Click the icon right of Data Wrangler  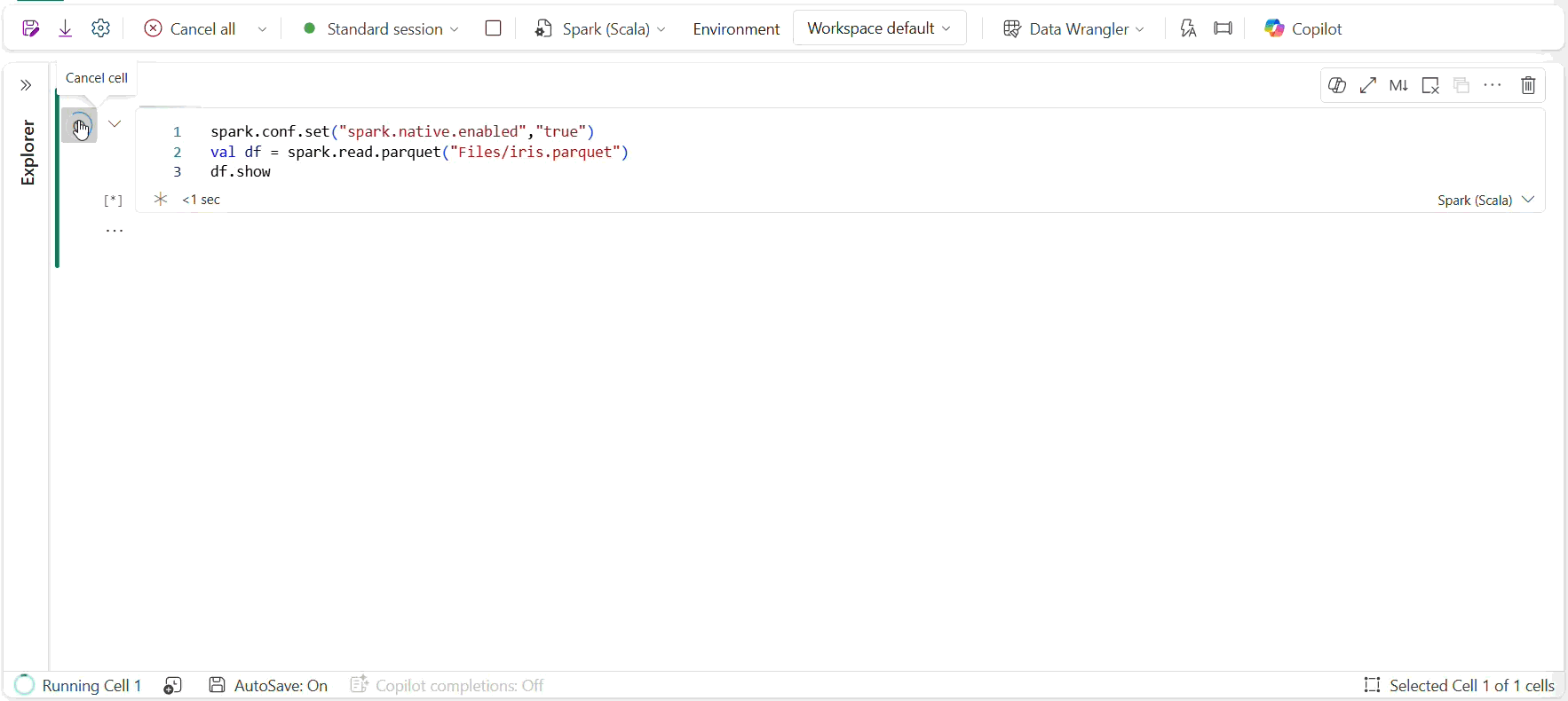(x=1188, y=28)
